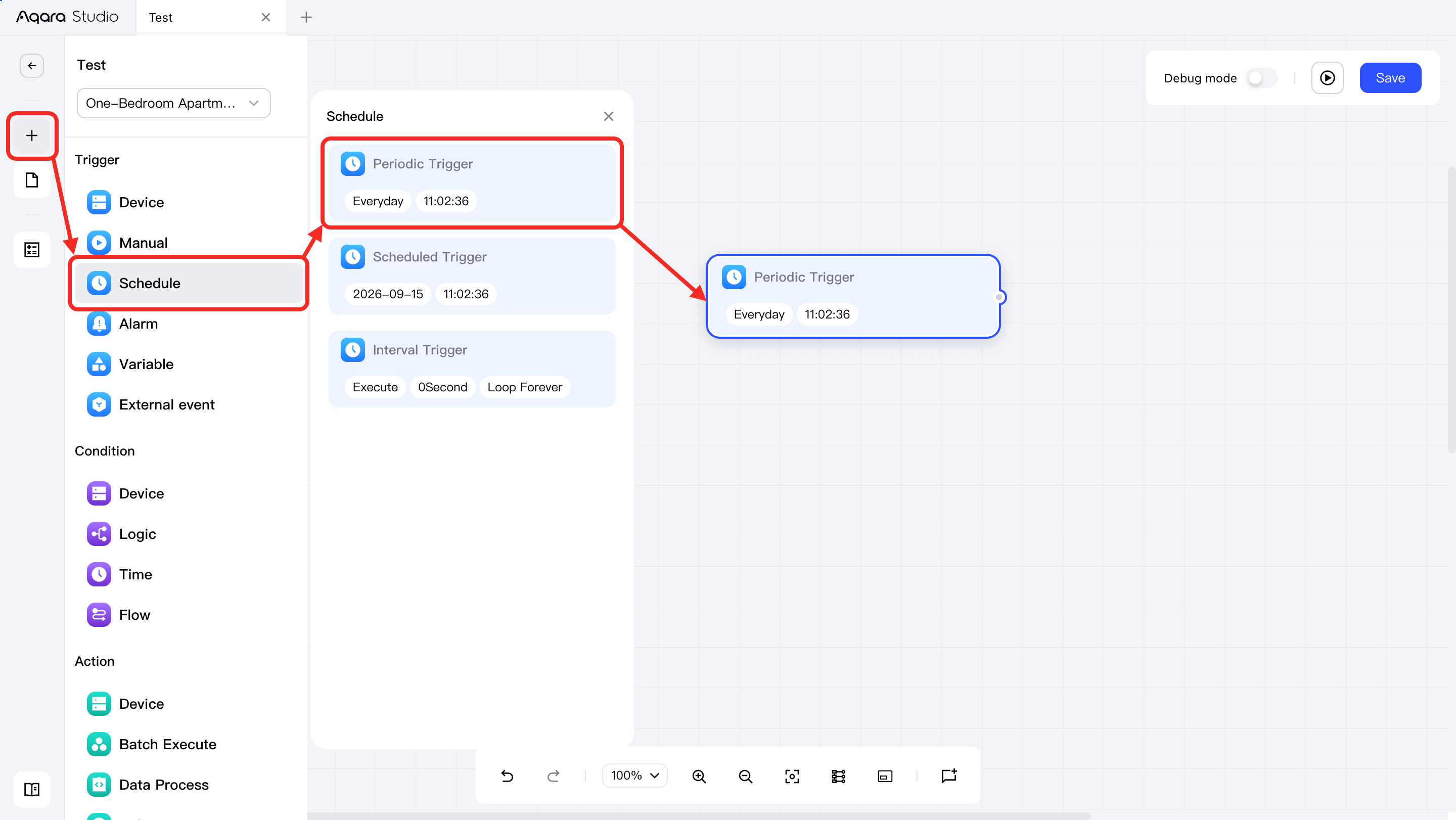Add a comment note icon
The width and height of the screenshot is (1456, 820).
point(949,776)
